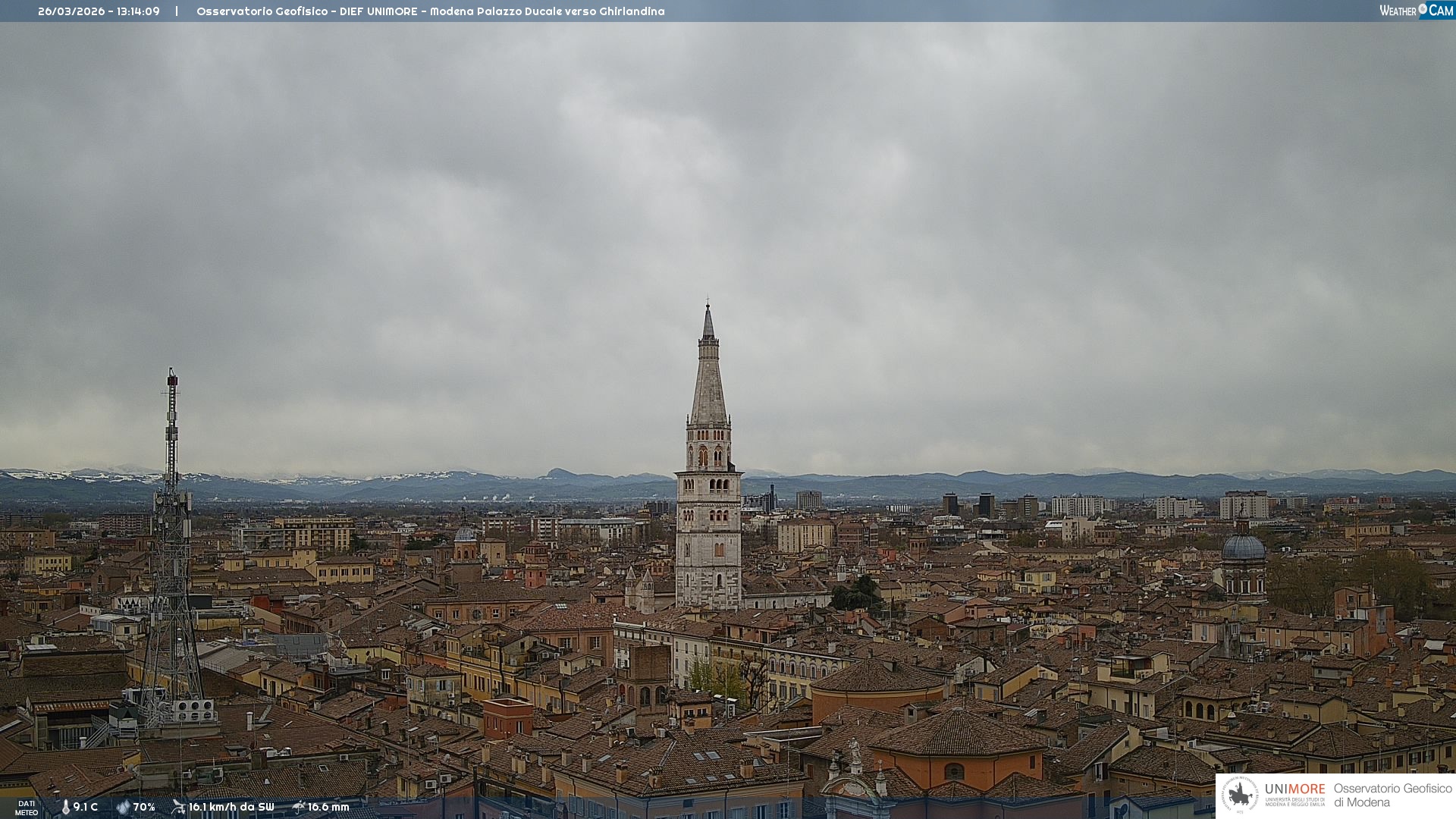Image resolution: width=1456 pixels, height=819 pixels.
Task: Click the 70% humidity value
Action: pyautogui.click(x=144, y=807)
